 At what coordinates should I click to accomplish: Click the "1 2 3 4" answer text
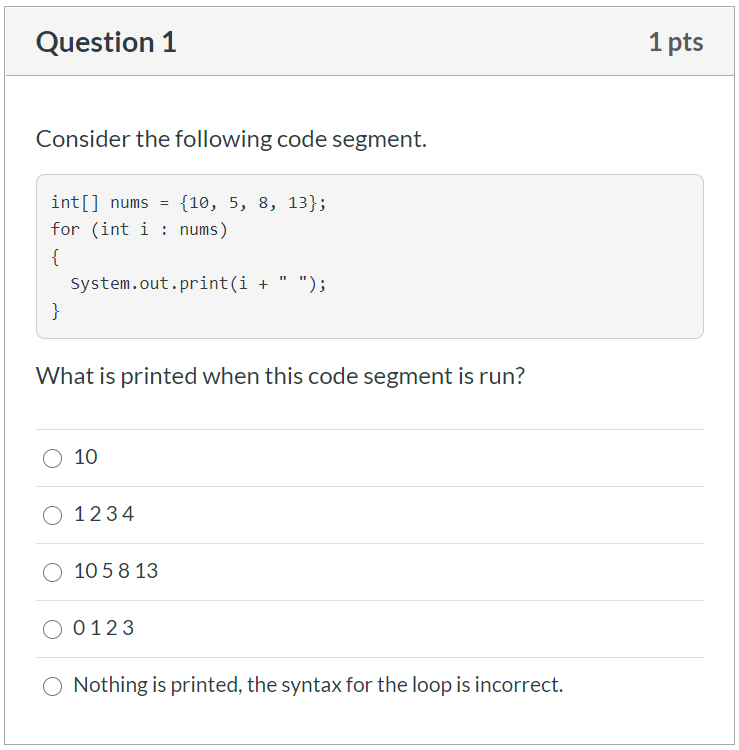click(104, 514)
